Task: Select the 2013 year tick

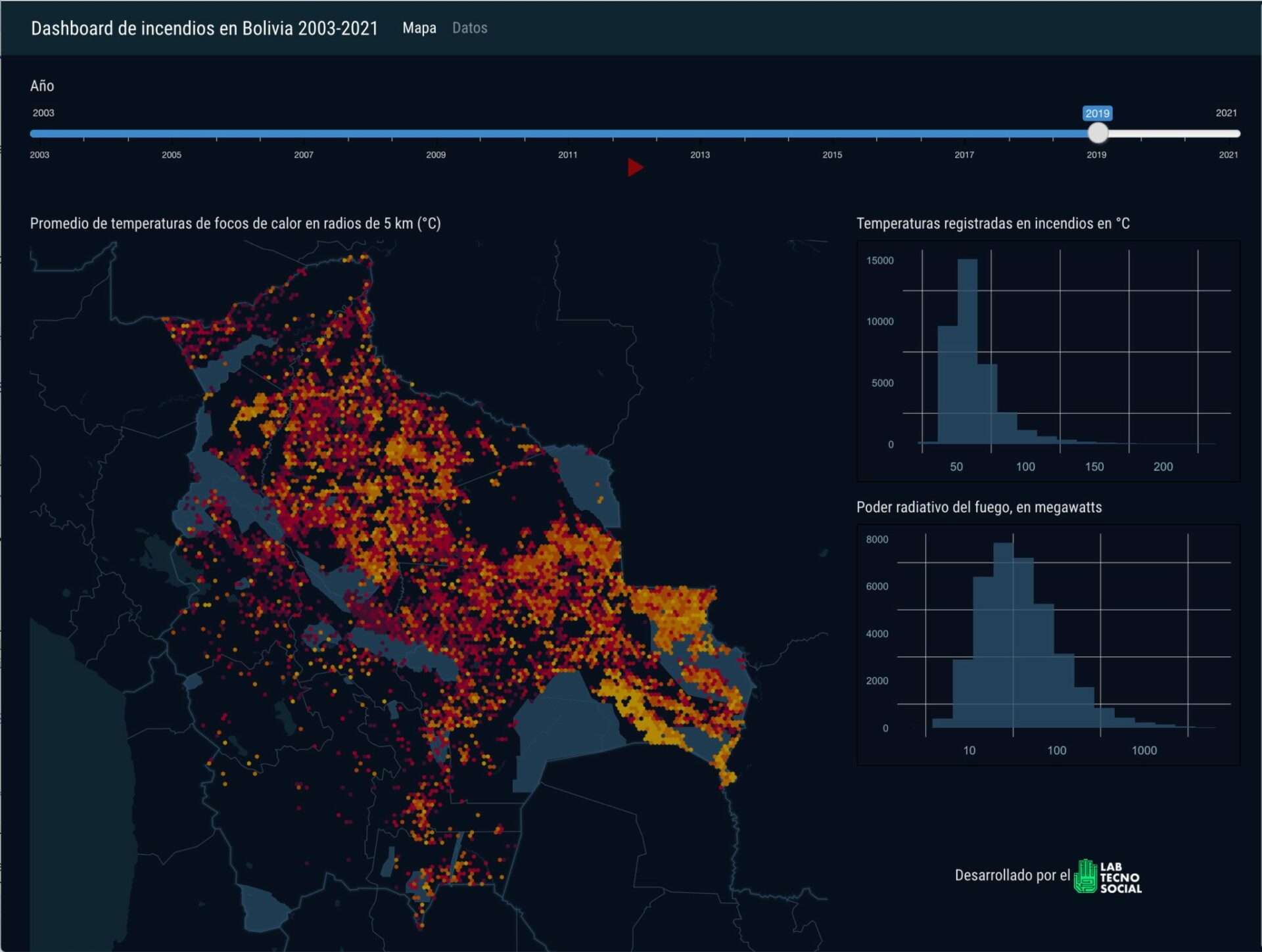Action: coord(700,155)
